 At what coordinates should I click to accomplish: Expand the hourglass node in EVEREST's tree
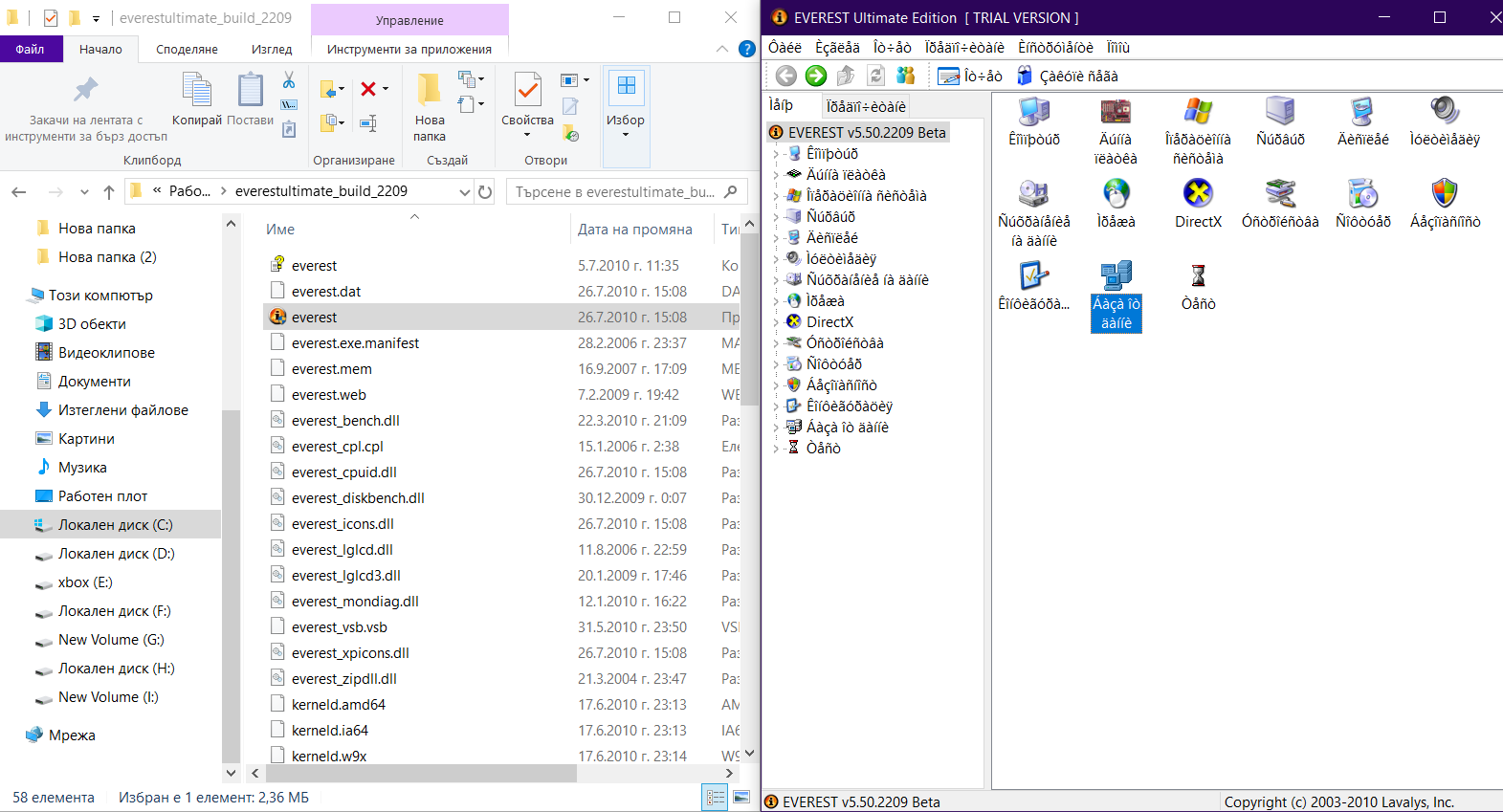click(776, 449)
